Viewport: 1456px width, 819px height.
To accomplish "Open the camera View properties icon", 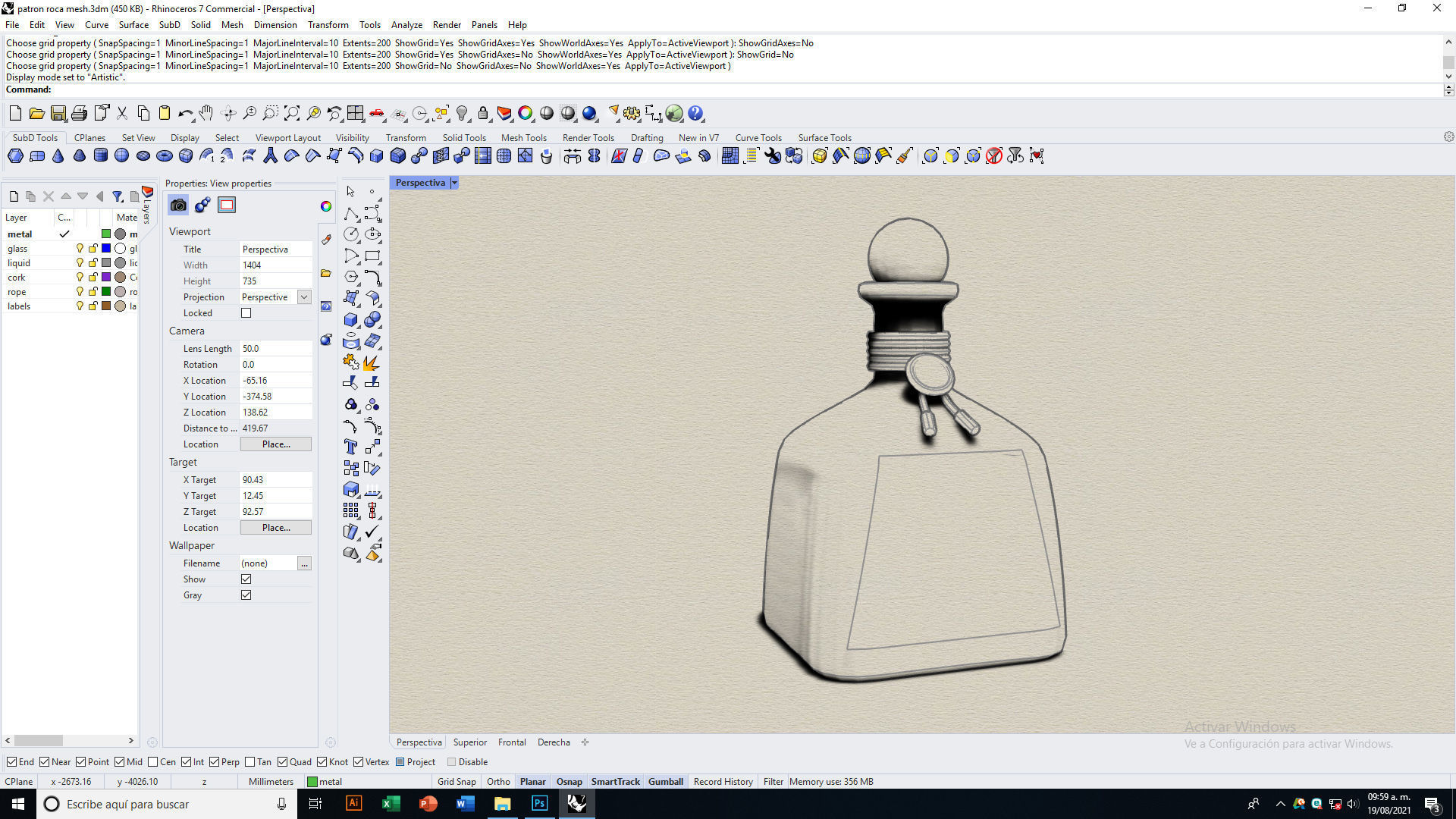I will 178,205.
